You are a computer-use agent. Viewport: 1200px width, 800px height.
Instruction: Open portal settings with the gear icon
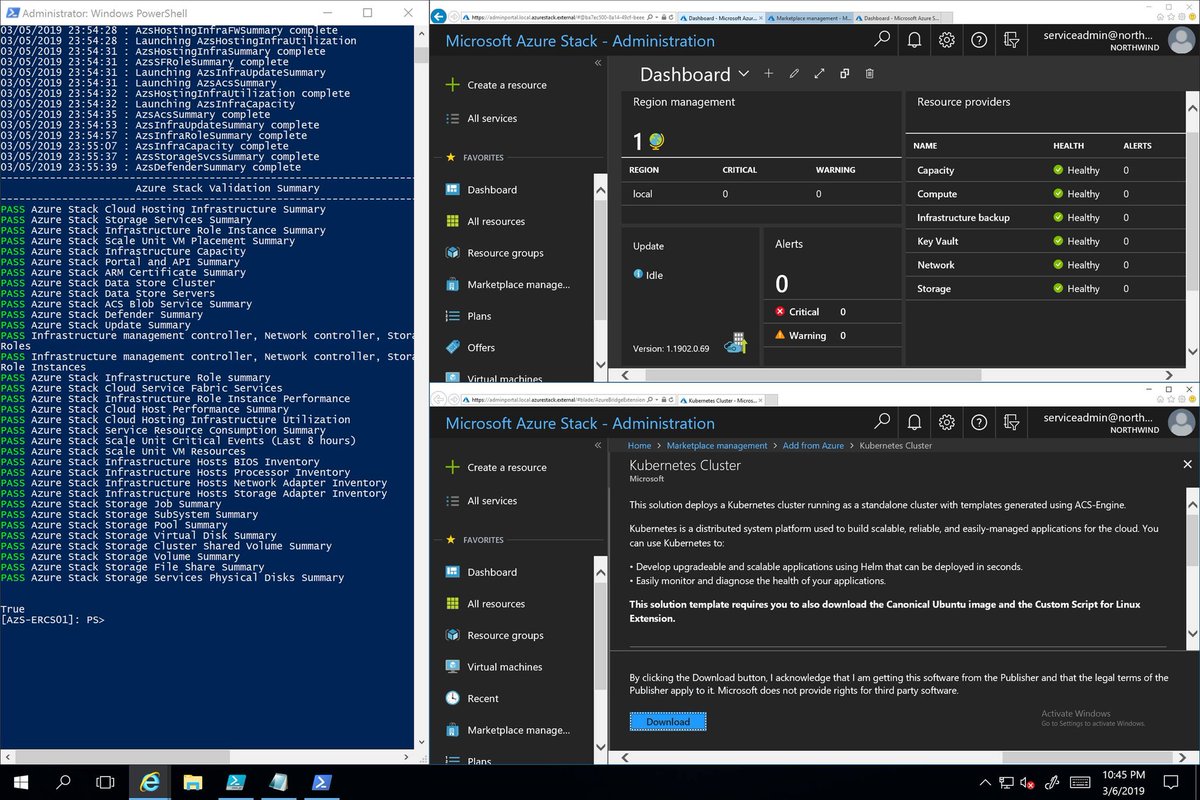pyautogui.click(x=946, y=41)
